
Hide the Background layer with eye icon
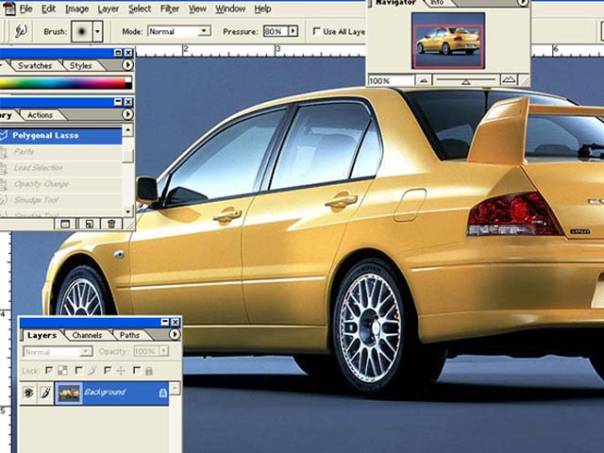[28, 393]
